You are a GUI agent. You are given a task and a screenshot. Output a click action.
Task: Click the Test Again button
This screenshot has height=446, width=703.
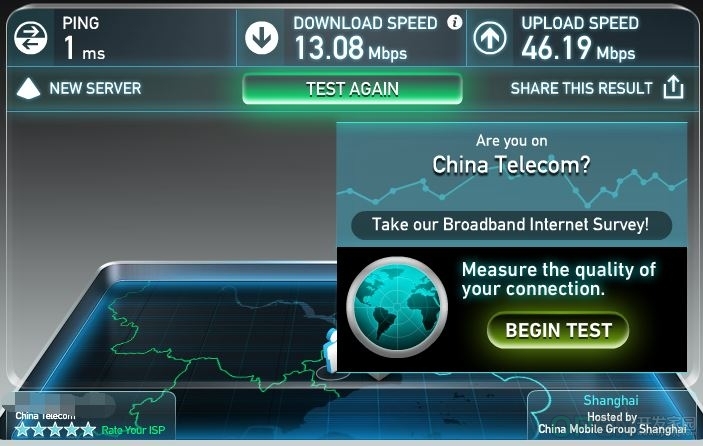352,89
